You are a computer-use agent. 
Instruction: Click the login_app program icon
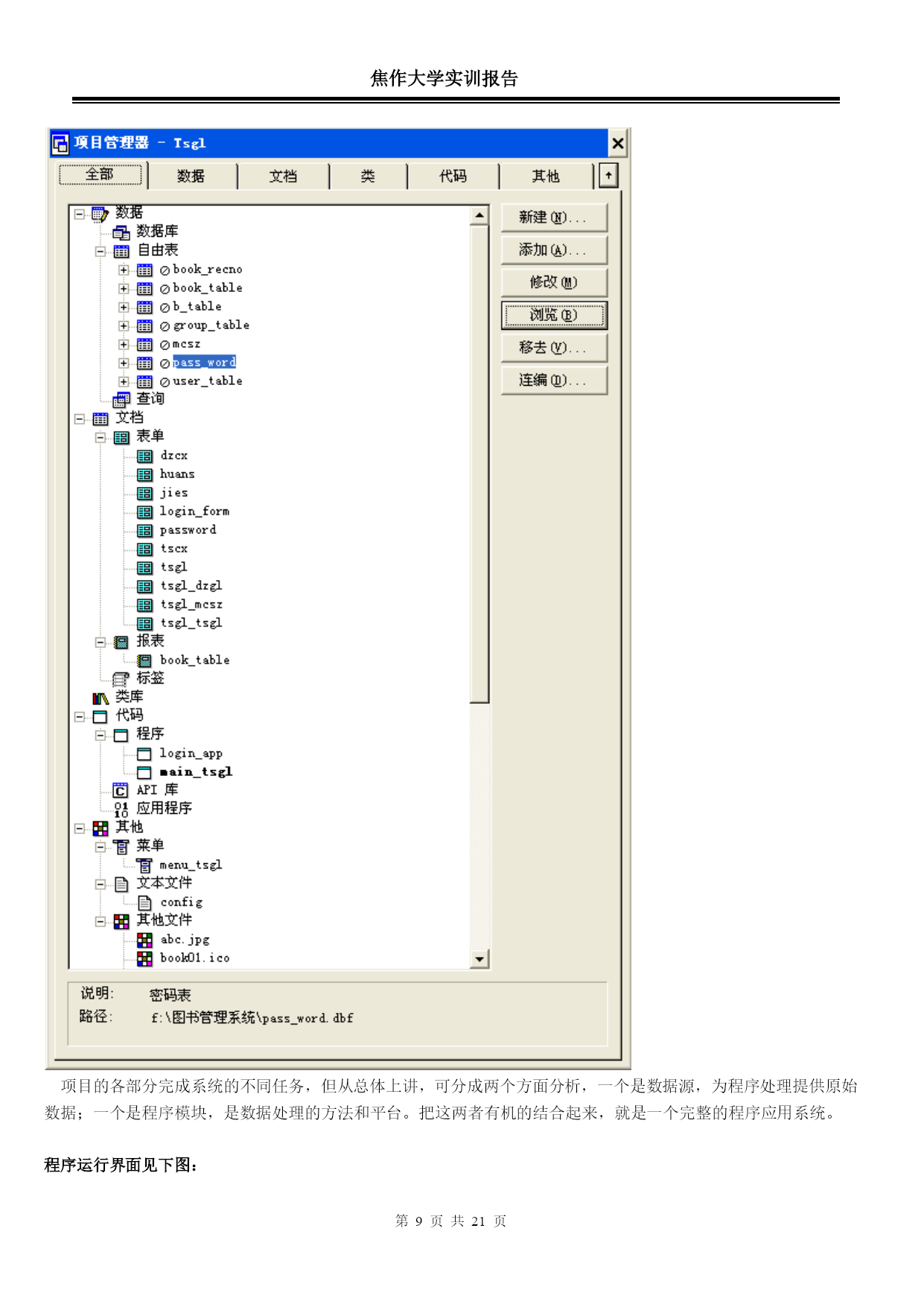point(144,754)
